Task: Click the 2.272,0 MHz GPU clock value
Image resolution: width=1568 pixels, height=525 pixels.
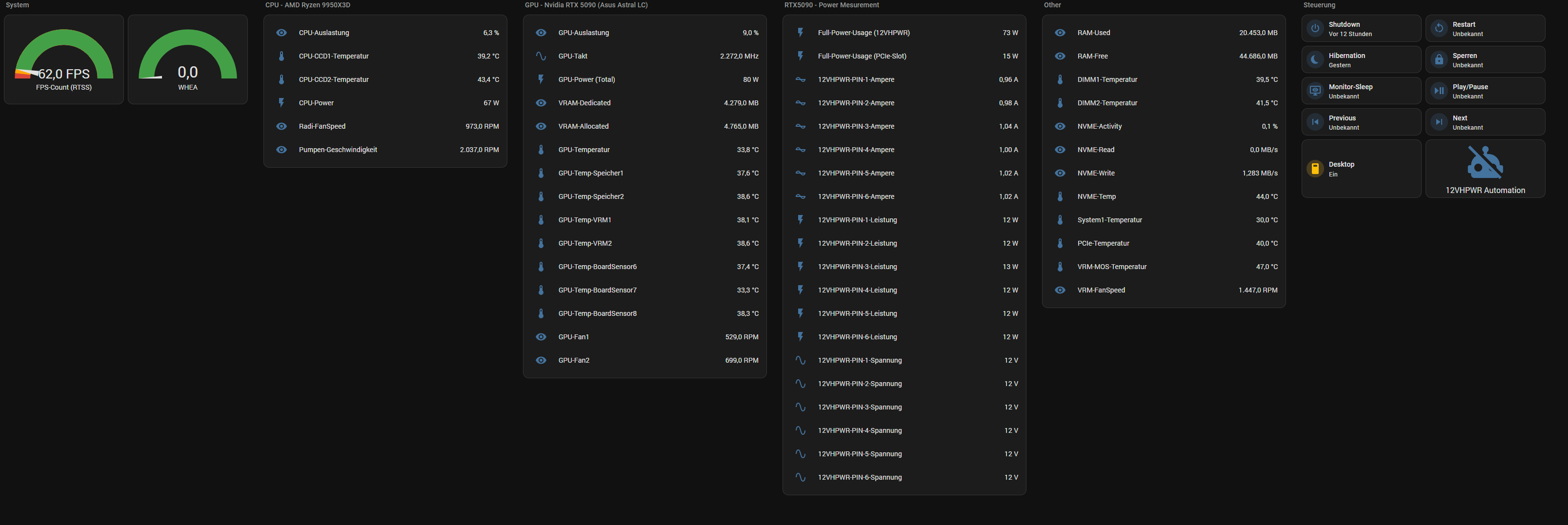Action: pos(739,56)
